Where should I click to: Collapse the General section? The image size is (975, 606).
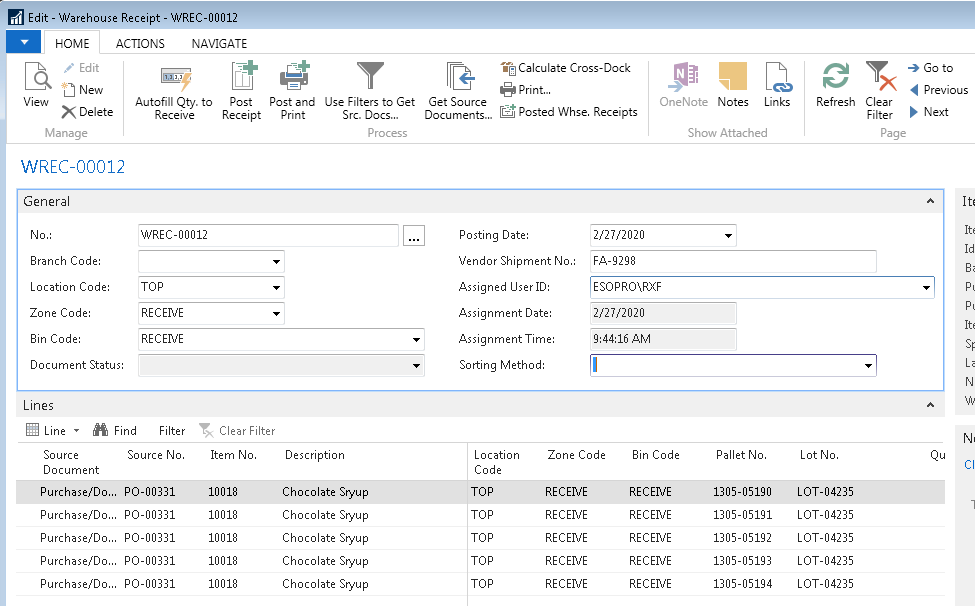(x=931, y=202)
